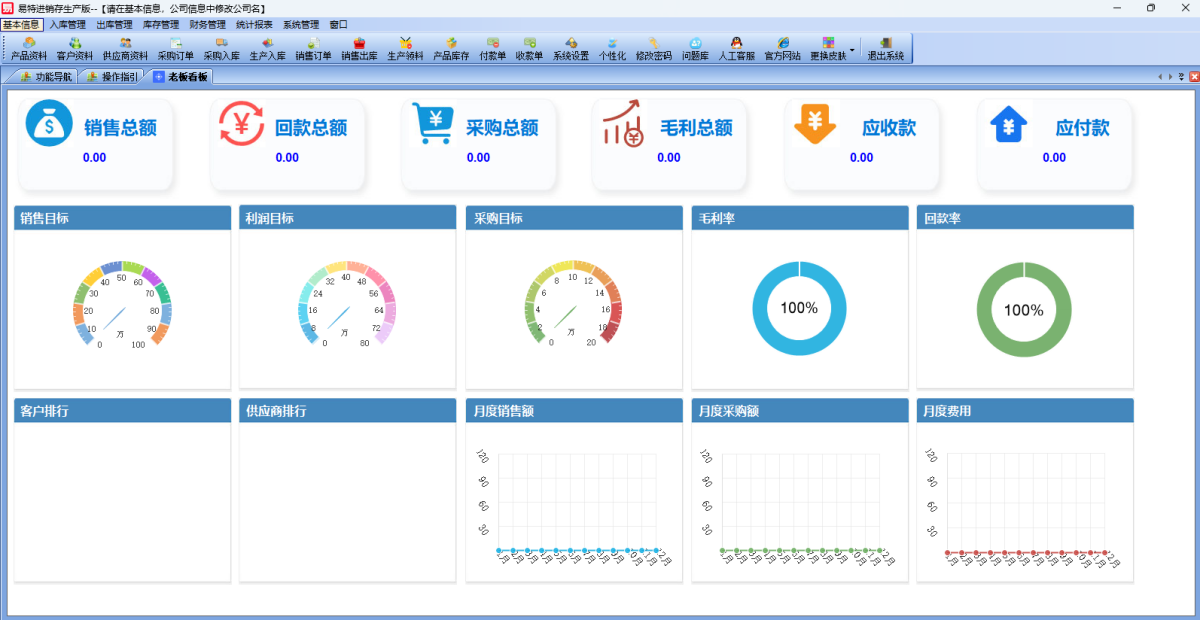
Task: Open the 统计报表 menu
Action: [x=254, y=24]
